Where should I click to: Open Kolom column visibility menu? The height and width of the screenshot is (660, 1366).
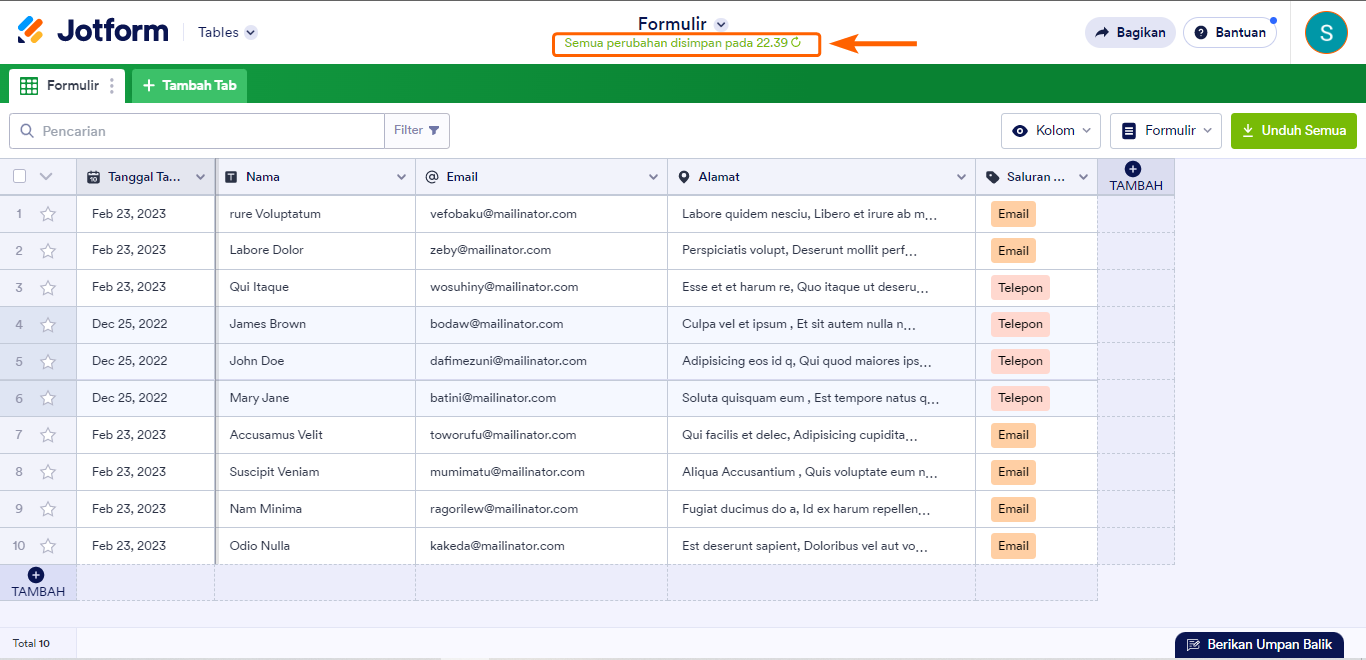(x=1050, y=131)
